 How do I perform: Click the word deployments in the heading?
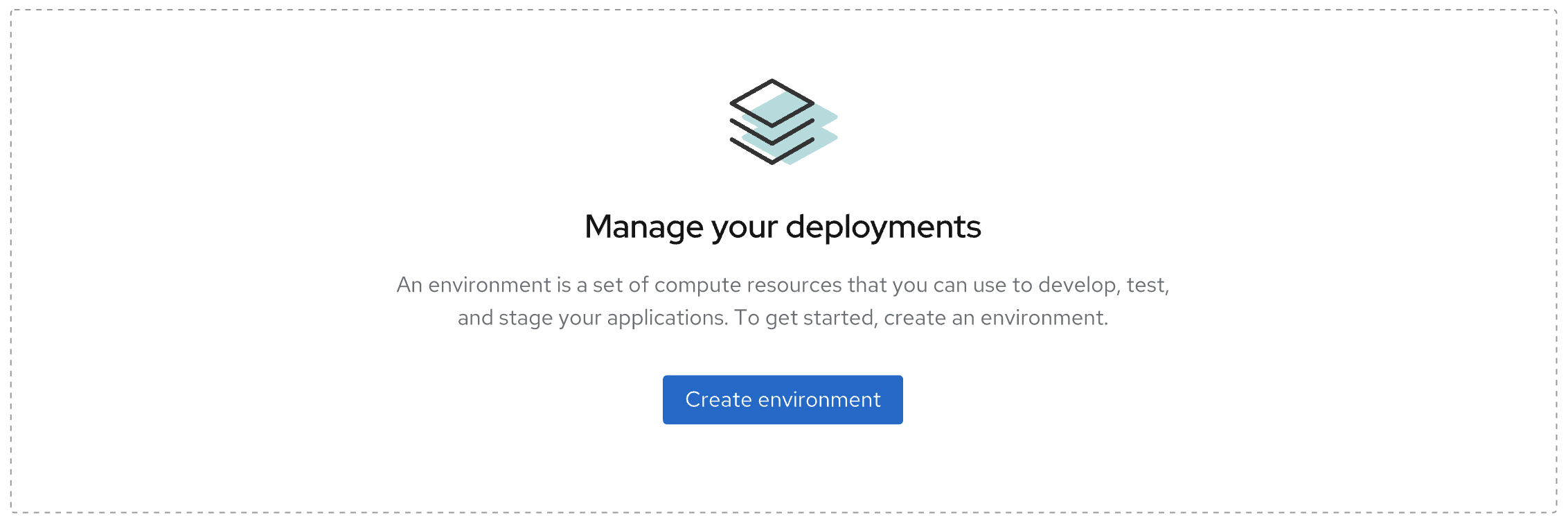[883, 227]
